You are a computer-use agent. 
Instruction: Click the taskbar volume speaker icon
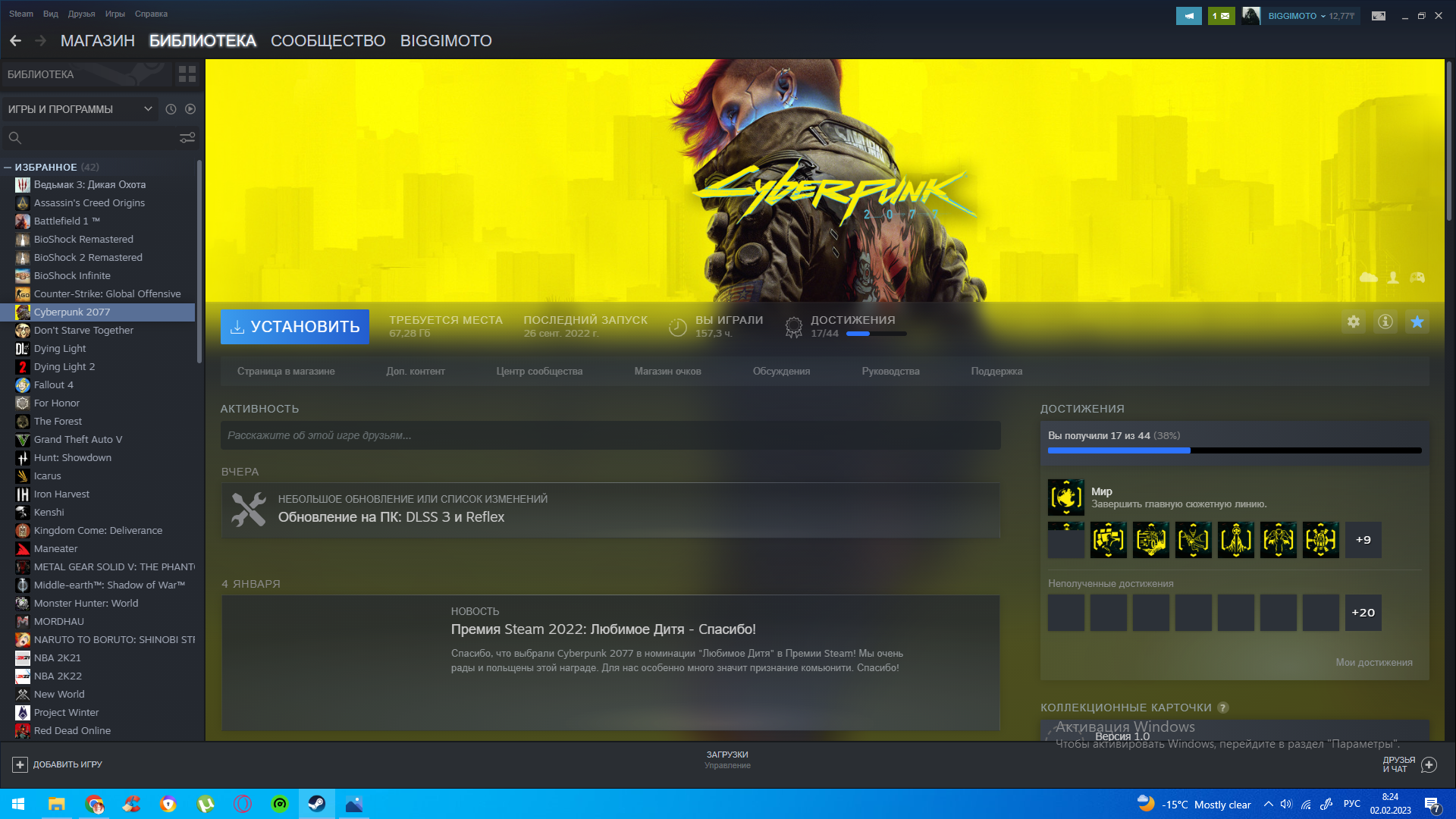[x=1286, y=805]
